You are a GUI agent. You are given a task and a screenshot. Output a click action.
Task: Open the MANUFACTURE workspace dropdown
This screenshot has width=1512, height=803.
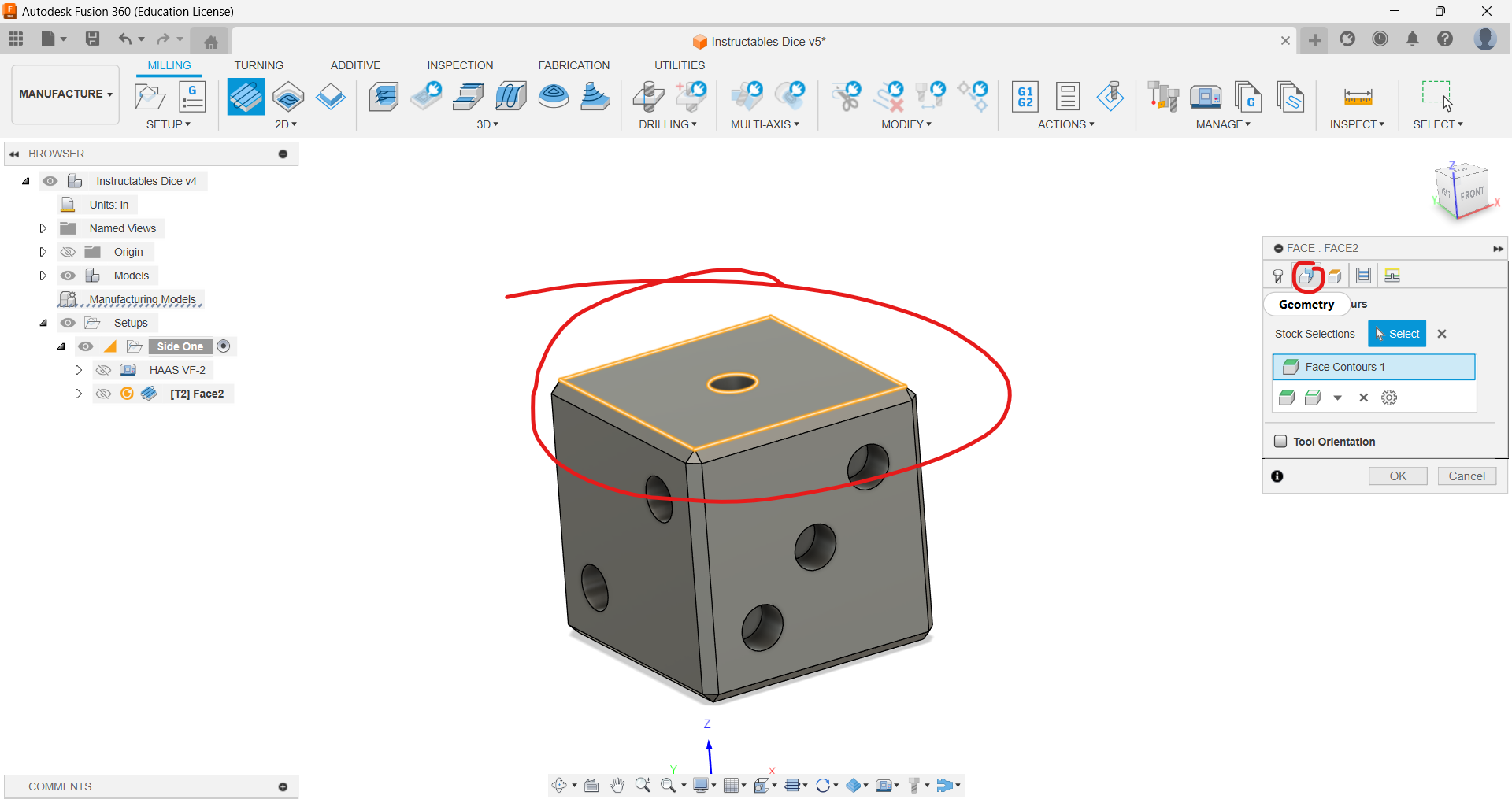click(65, 94)
